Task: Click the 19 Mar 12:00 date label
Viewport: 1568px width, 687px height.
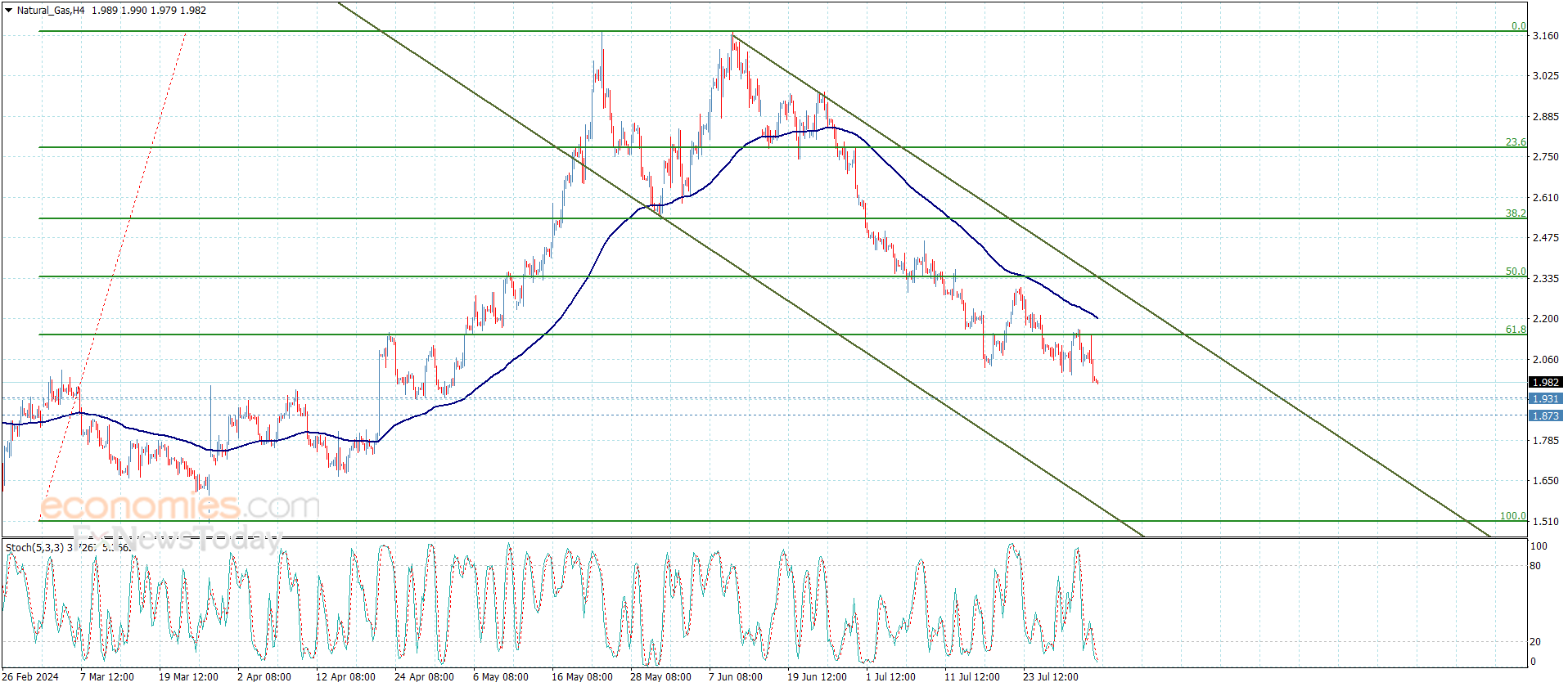Action: click(188, 676)
